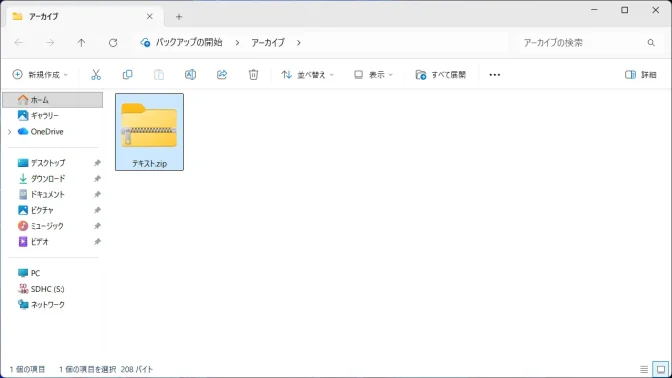This screenshot has width=672, height=378.
Task: Click chevron after バックアップの開始 breadcrumb
Action: pyautogui.click(x=237, y=42)
